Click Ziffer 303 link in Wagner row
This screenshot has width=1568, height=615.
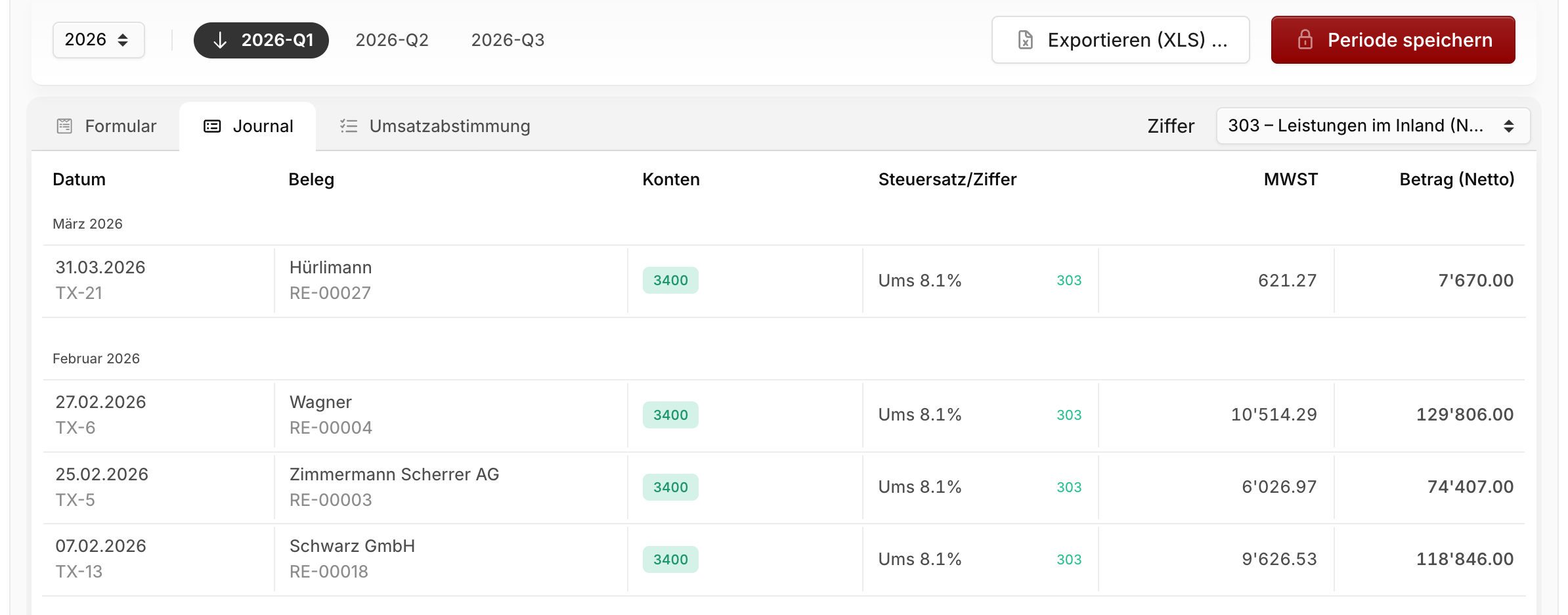[x=1068, y=415]
